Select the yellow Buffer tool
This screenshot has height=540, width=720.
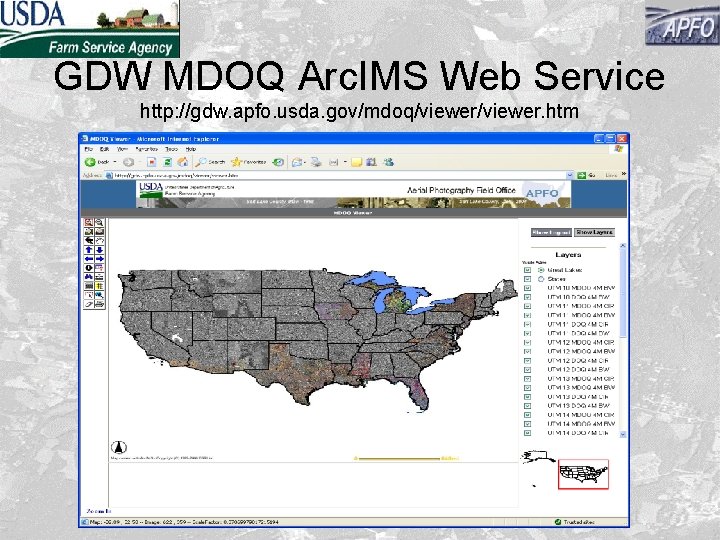[x=99, y=286]
